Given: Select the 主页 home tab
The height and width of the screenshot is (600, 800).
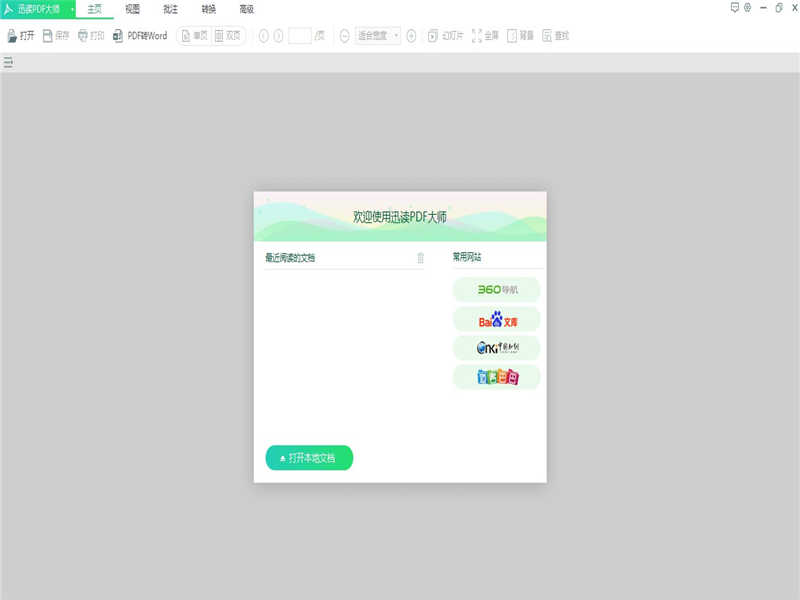Looking at the screenshot, I should pyautogui.click(x=95, y=9).
